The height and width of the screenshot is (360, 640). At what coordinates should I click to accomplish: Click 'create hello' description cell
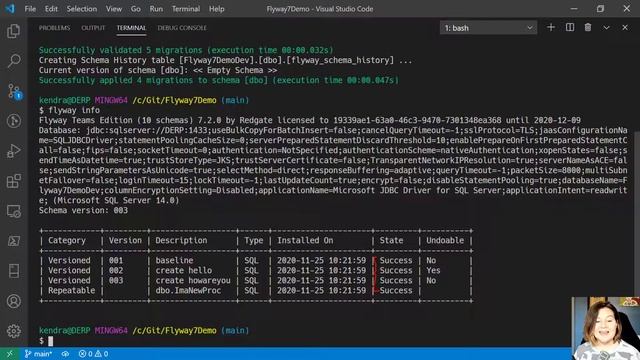pos(184,271)
